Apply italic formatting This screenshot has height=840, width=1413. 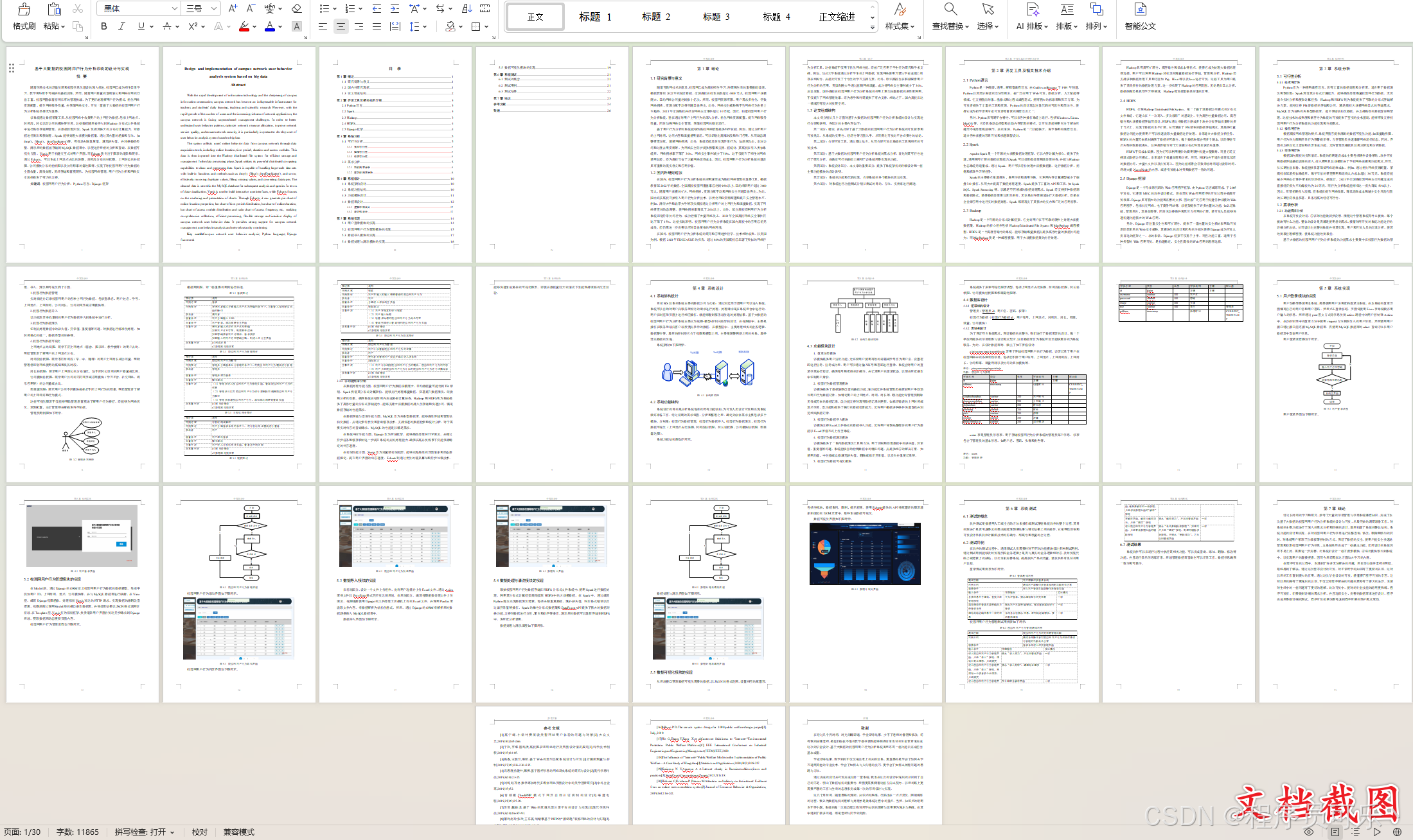pyautogui.click(x=122, y=26)
